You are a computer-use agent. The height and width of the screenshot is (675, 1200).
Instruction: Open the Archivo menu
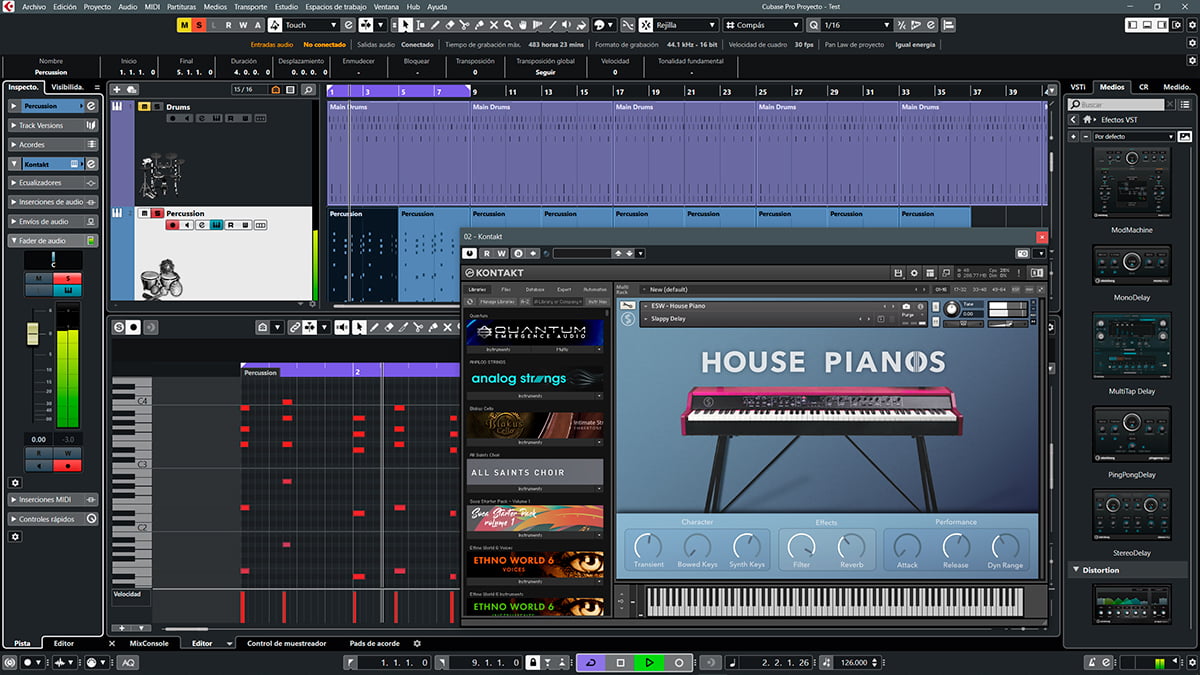[34, 6]
